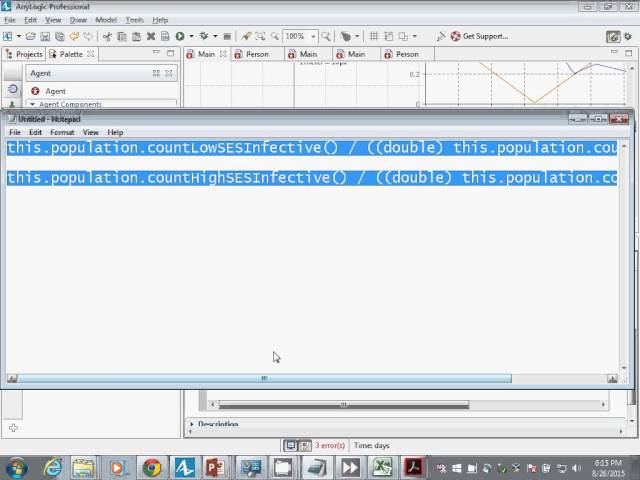Open the Notepad Format menu

62,132
